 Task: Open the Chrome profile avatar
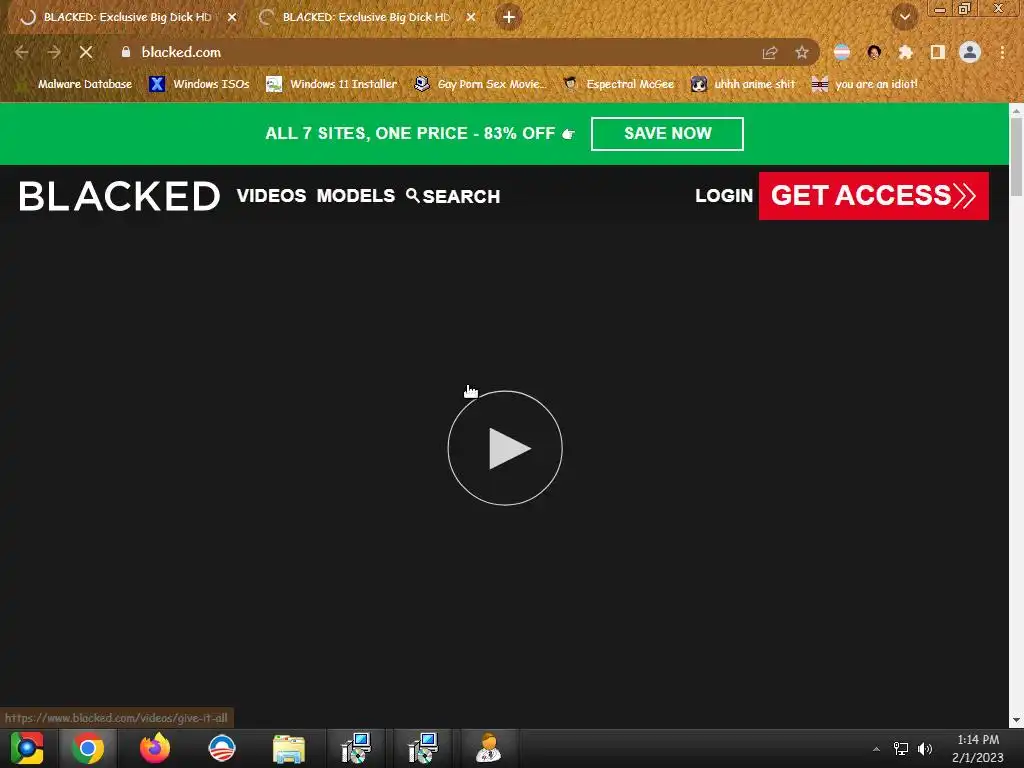click(970, 52)
